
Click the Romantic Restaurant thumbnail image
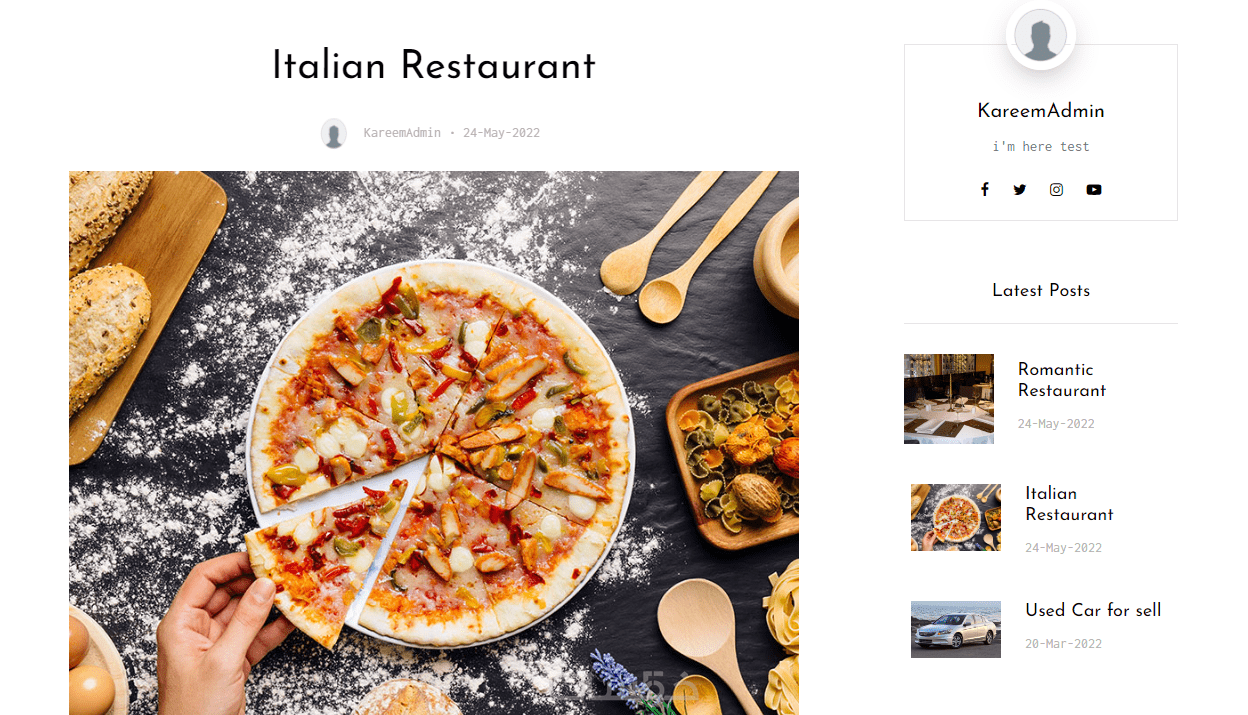tap(949, 399)
